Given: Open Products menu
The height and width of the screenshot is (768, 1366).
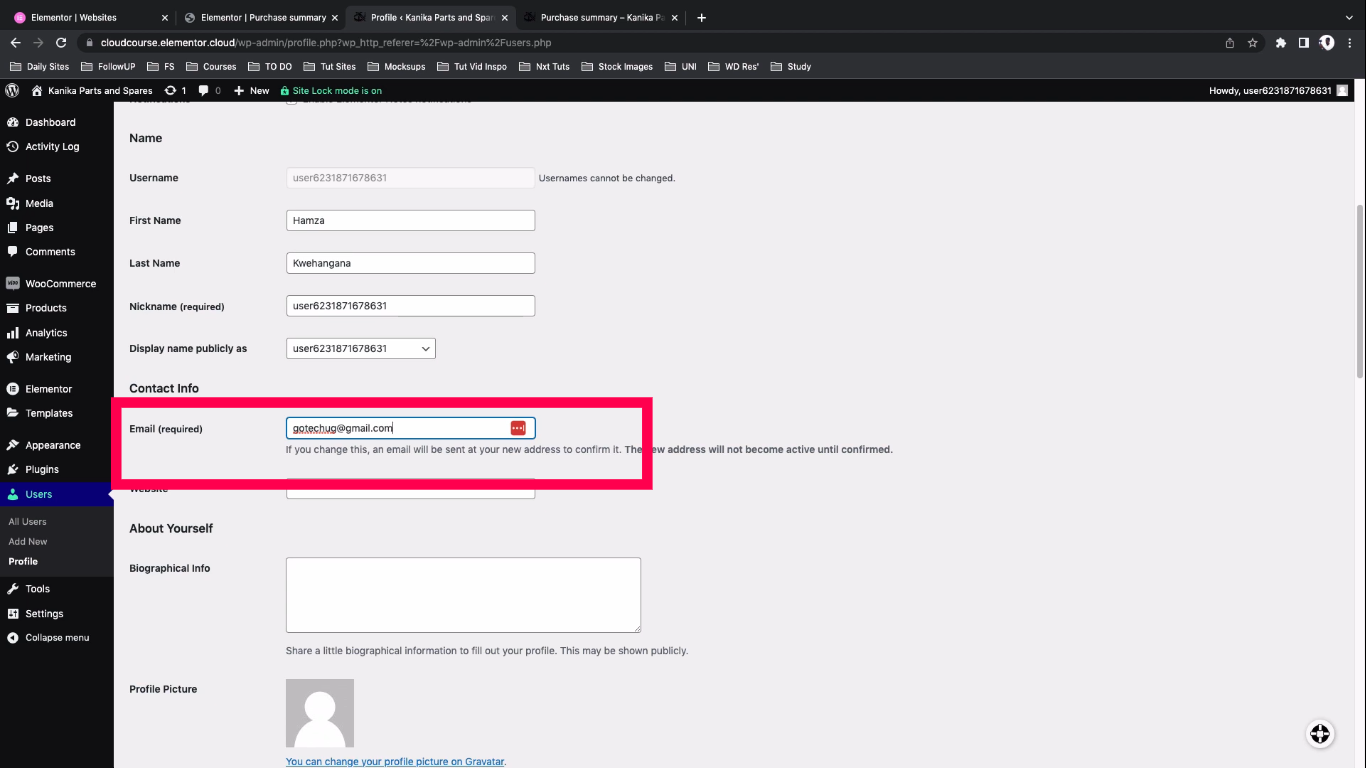Looking at the screenshot, I should coord(46,308).
